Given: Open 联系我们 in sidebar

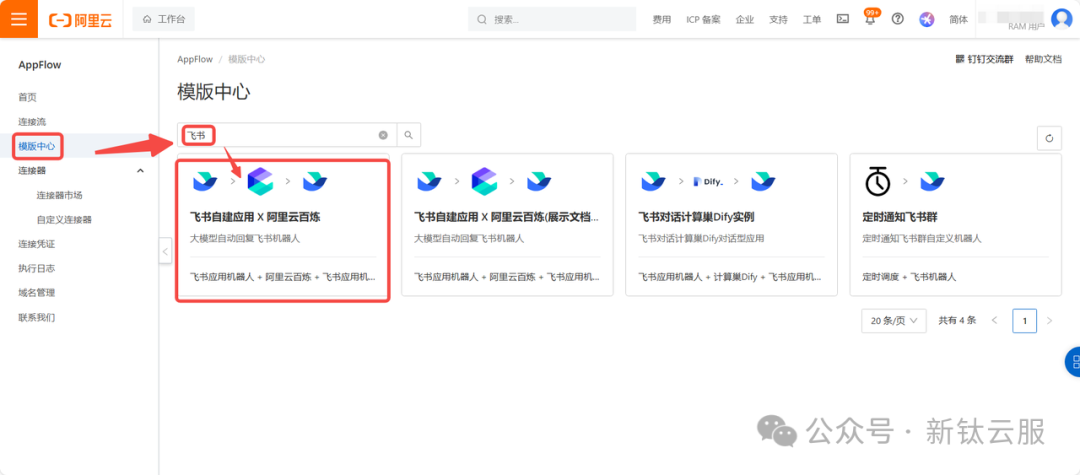Looking at the screenshot, I should 37,317.
